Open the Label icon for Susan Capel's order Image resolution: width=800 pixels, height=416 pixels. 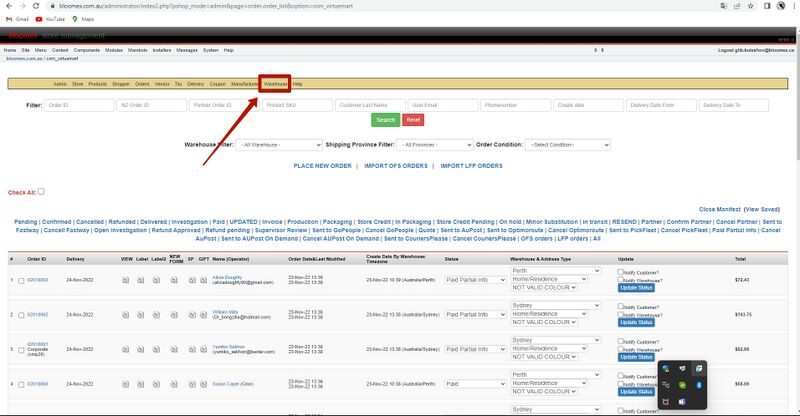pos(140,384)
